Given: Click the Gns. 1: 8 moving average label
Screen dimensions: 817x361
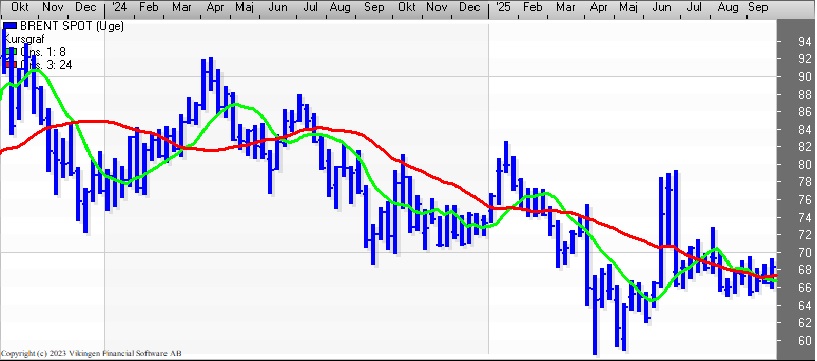Looking at the screenshot, I should pyautogui.click(x=43, y=52).
